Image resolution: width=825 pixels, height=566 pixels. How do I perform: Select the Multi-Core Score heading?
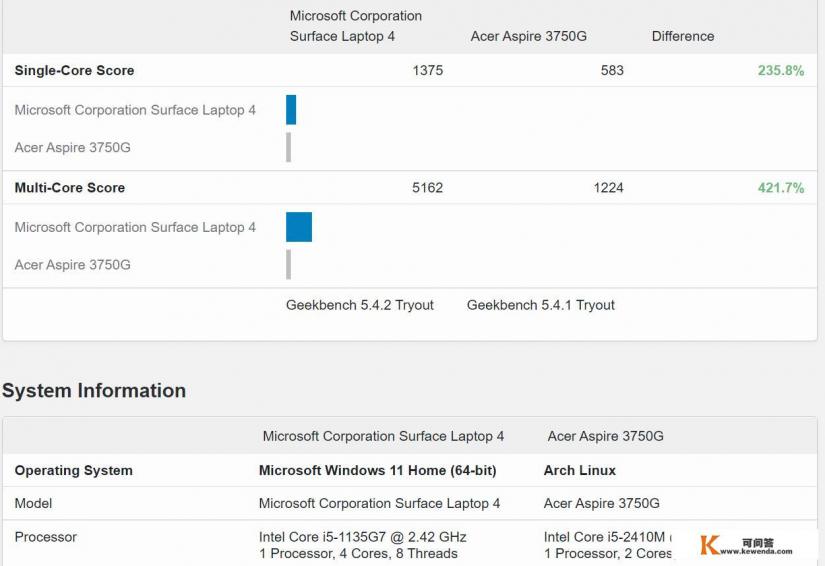(70, 188)
